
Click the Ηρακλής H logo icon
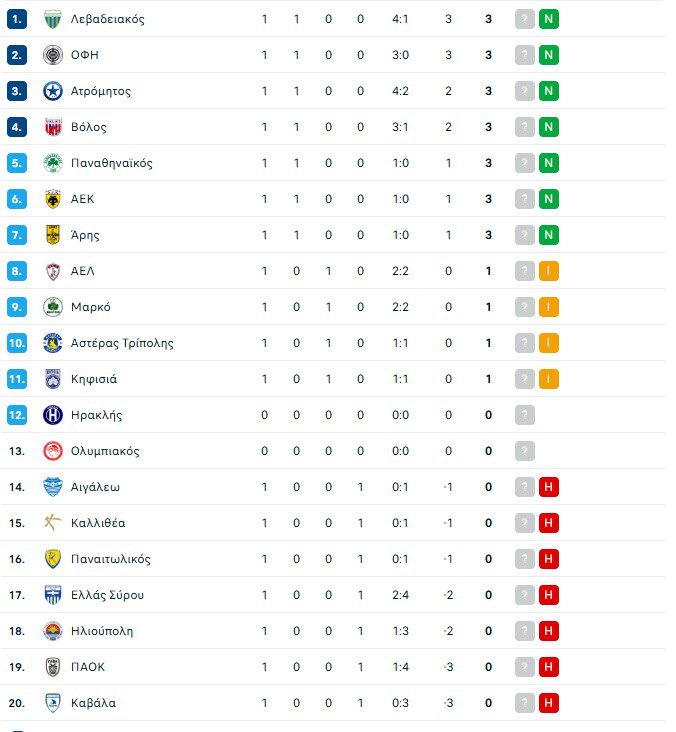pyautogui.click(x=53, y=415)
